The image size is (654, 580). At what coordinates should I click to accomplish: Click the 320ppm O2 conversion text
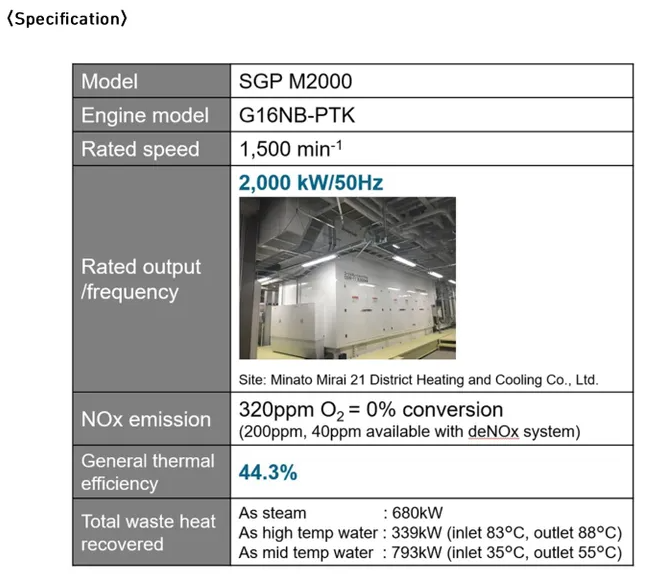pyautogui.click(x=371, y=411)
